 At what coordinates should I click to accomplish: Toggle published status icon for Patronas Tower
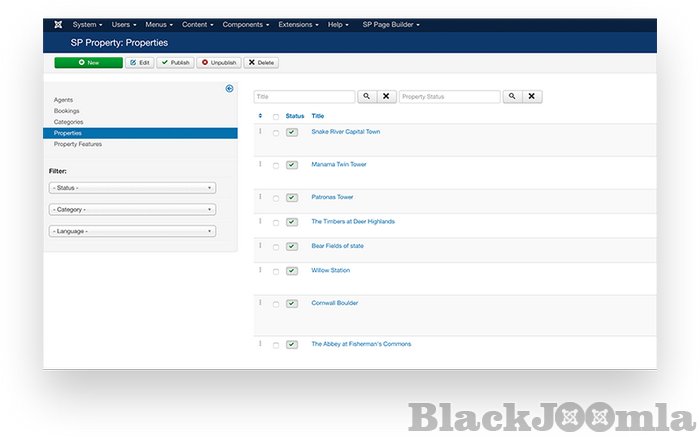(x=291, y=198)
